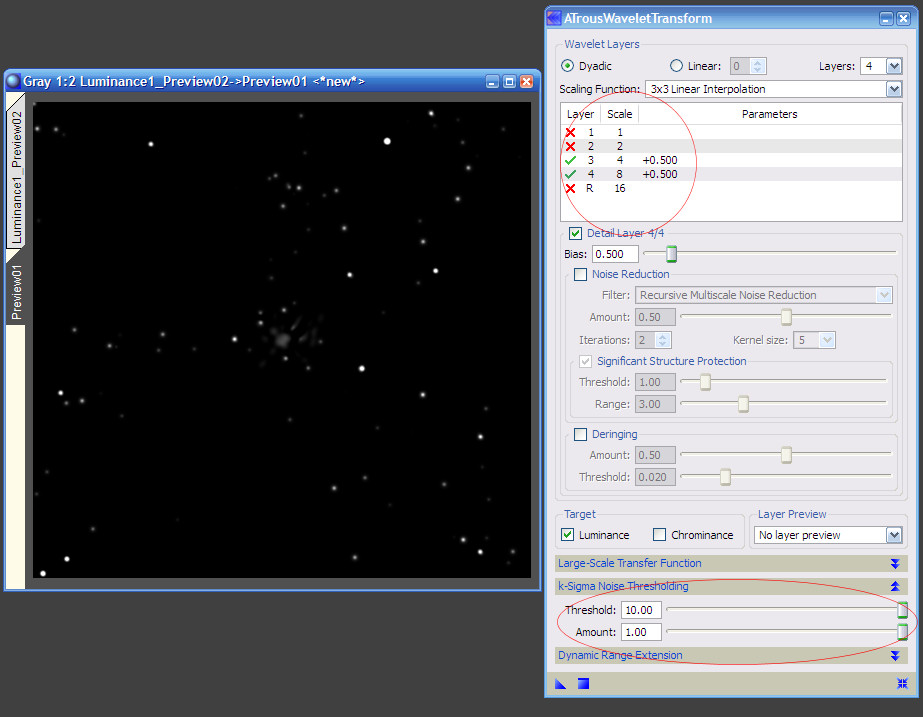The width and height of the screenshot is (923, 717).
Task: Click the noise reduction Amount slider
Action: pos(786,317)
